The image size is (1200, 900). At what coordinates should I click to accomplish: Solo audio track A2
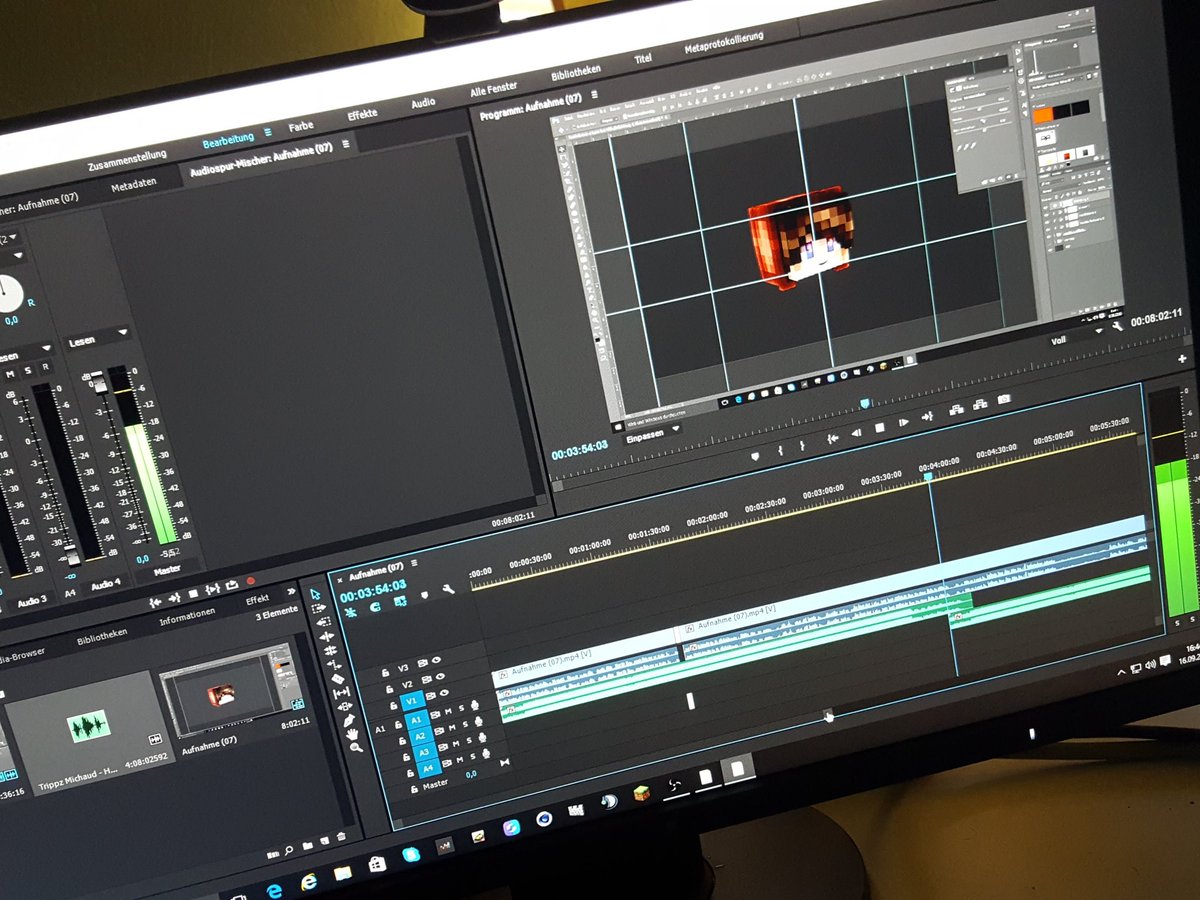click(x=466, y=724)
